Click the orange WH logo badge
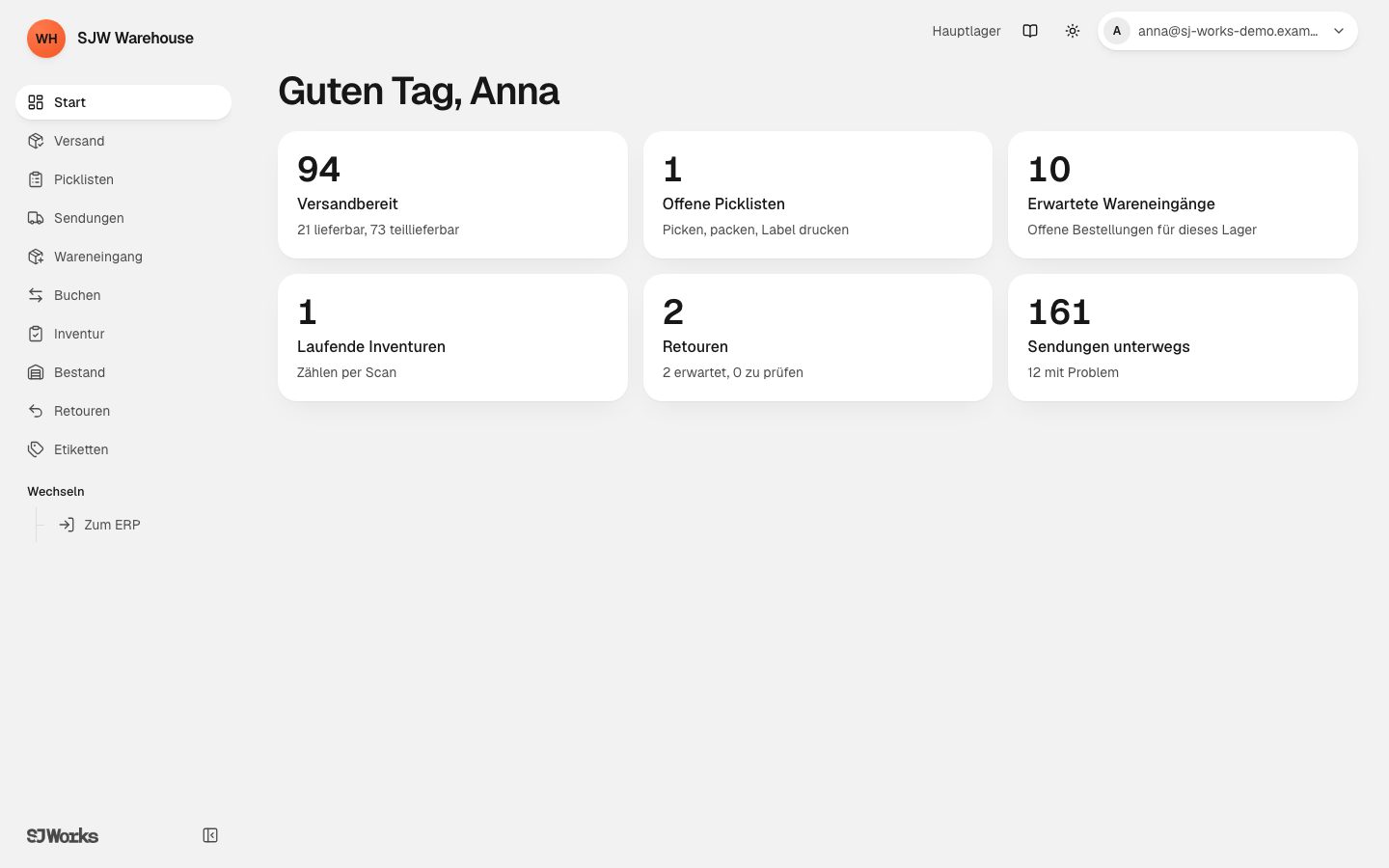 [x=46, y=39]
